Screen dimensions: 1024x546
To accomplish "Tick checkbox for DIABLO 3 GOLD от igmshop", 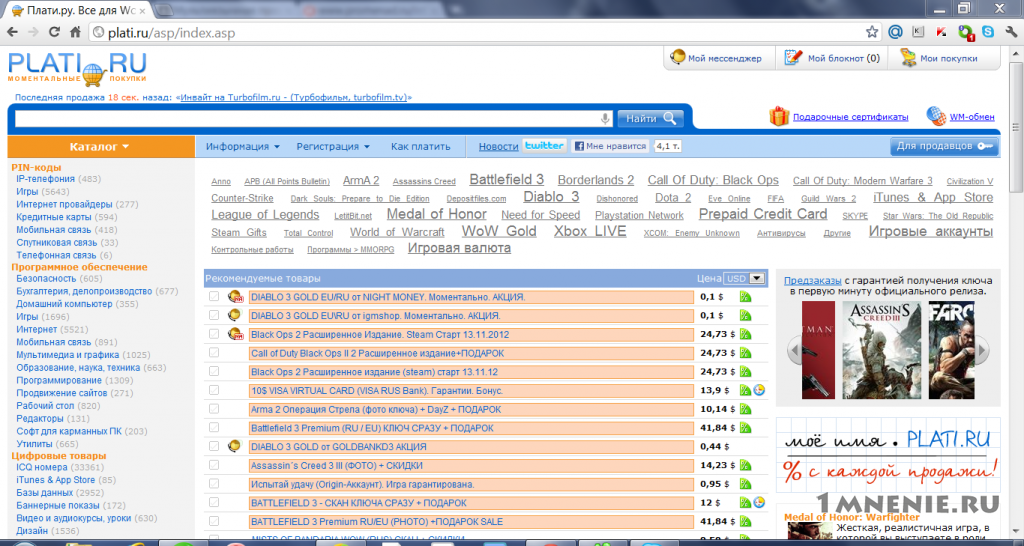I will tap(214, 315).
